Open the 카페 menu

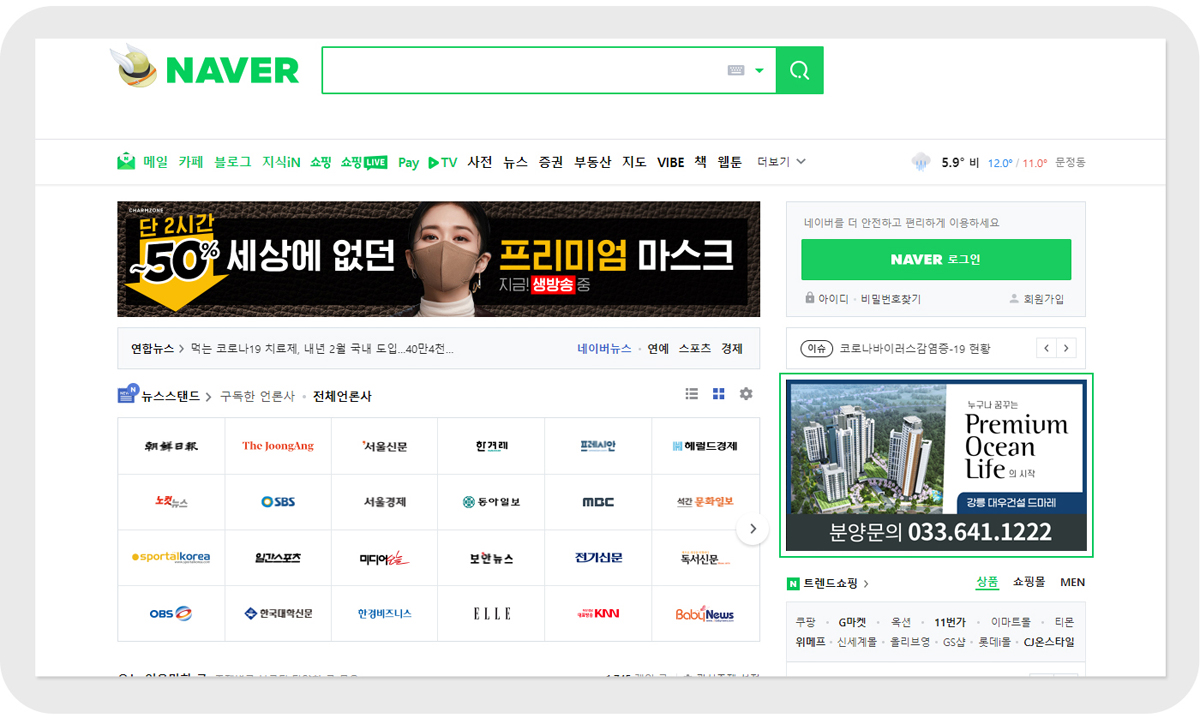click(x=191, y=162)
